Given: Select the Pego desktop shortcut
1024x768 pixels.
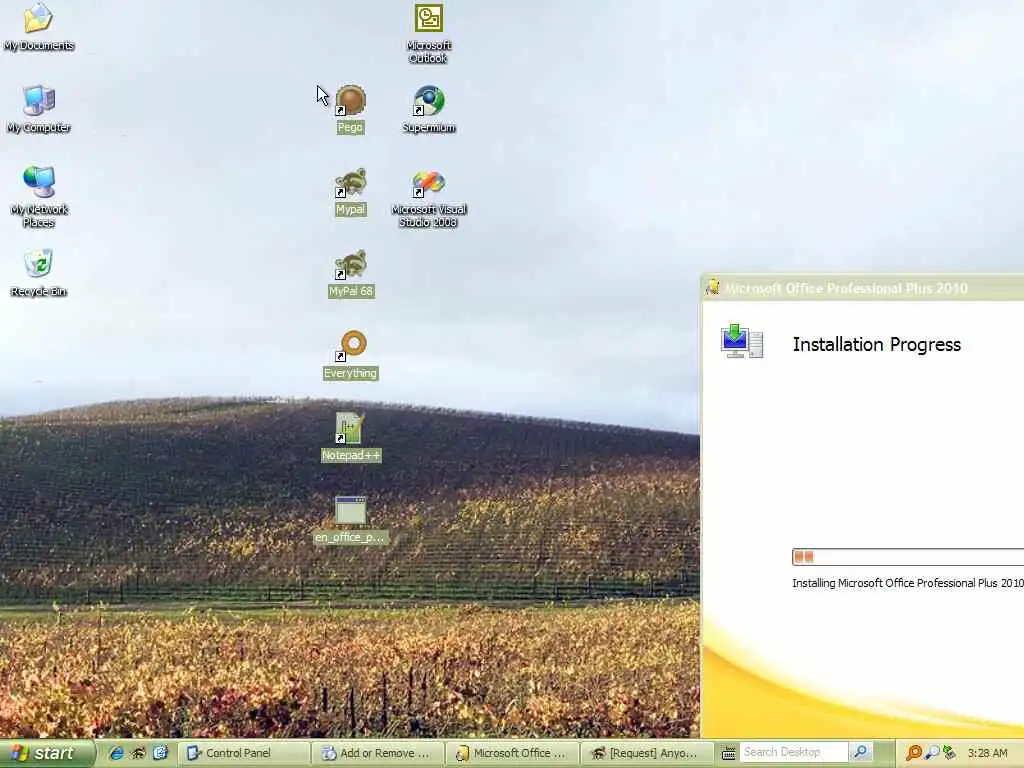Looking at the screenshot, I should click(x=350, y=109).
